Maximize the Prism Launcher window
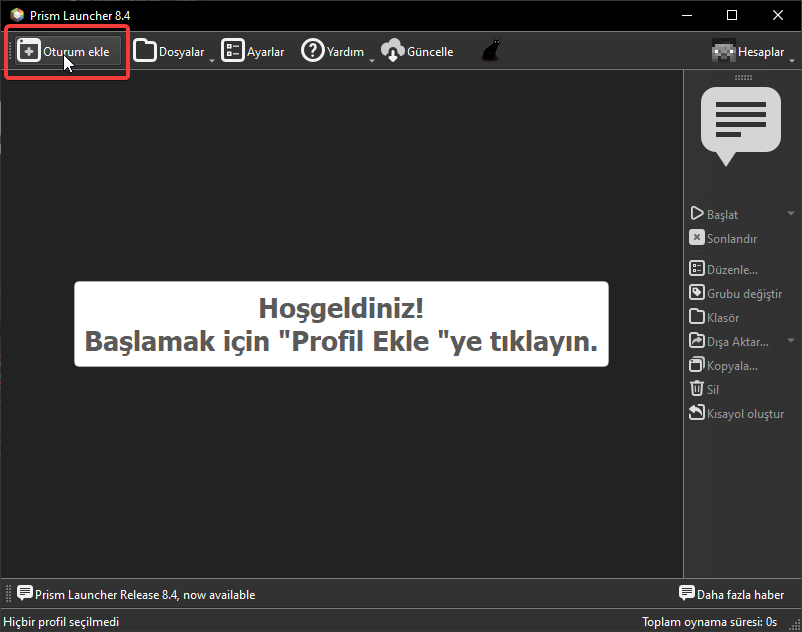 (732, 15)
